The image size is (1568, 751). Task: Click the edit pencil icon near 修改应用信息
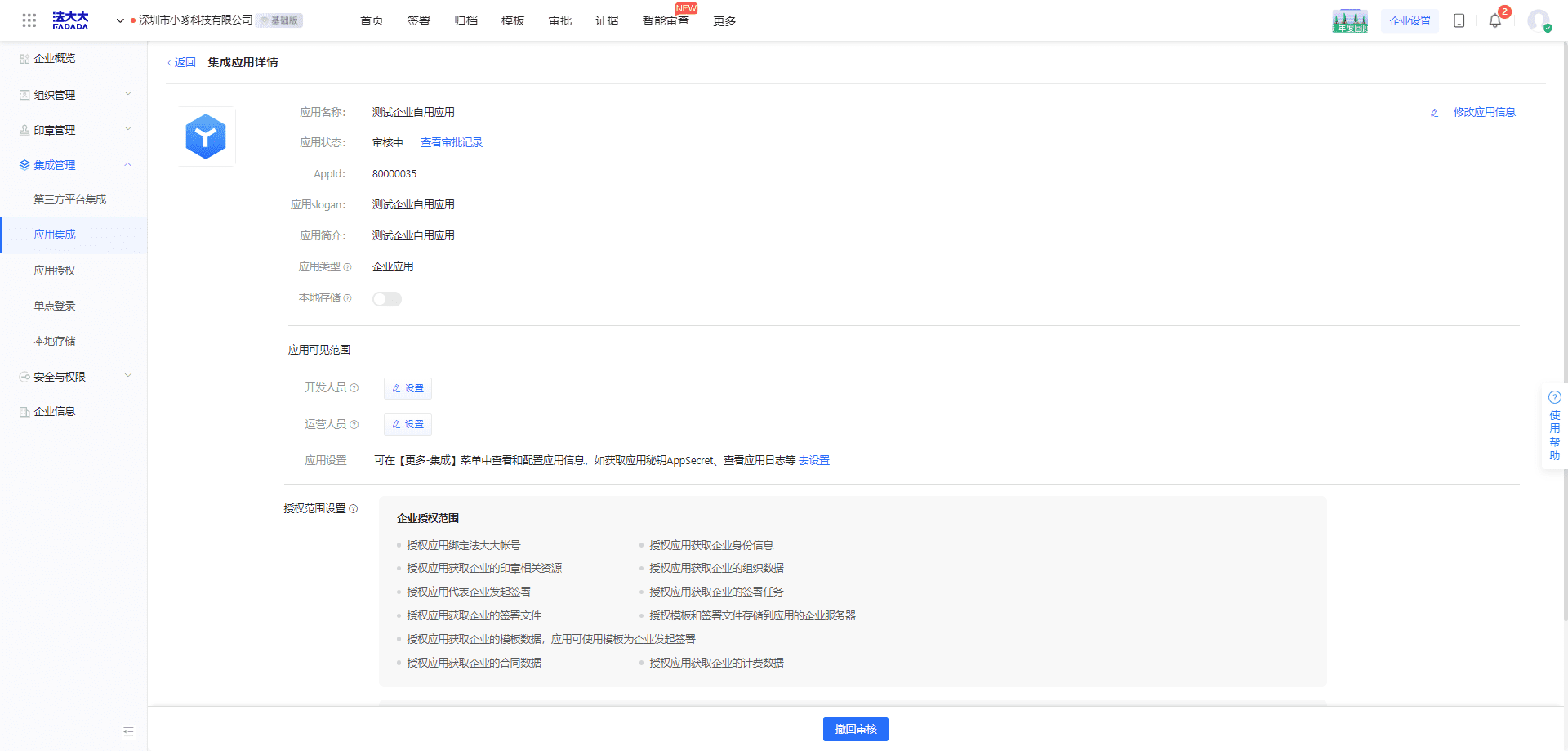coord(1435,113)
